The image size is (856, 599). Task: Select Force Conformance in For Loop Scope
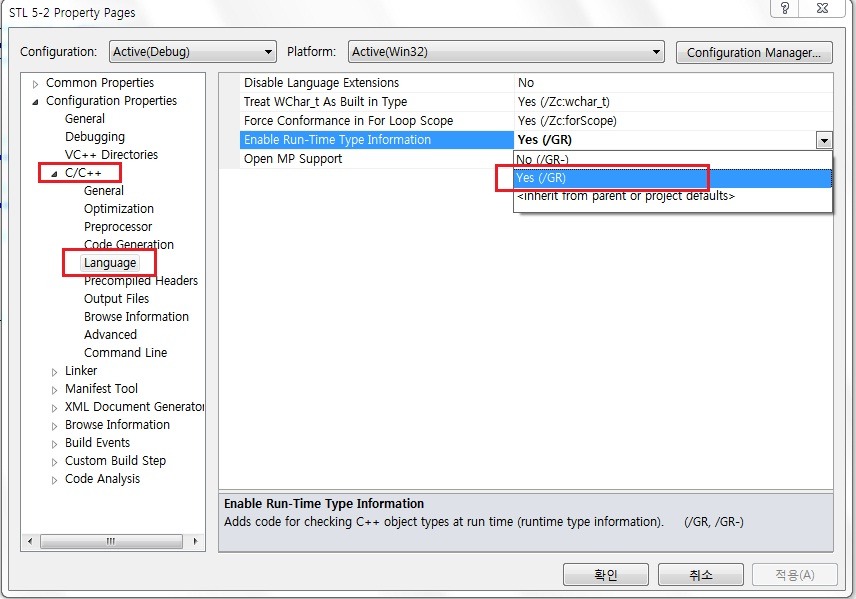(x=377, y=121)
